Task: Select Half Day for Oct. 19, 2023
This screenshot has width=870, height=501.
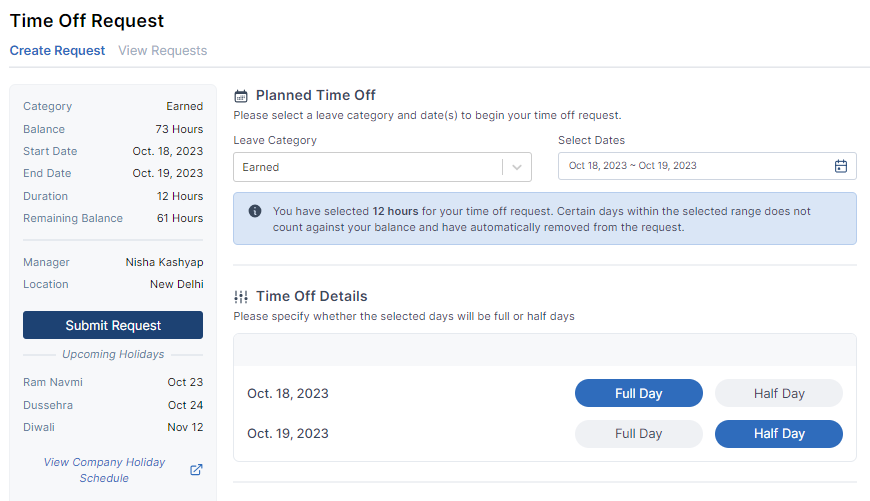Action: tap(779, 434)
